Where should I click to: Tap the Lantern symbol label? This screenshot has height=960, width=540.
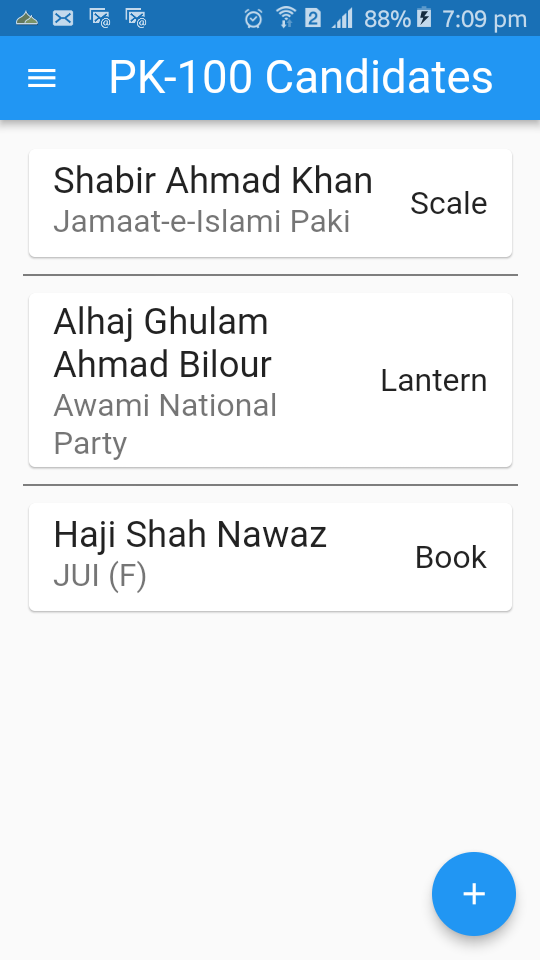pyautogui.click(x=433, y=380)
